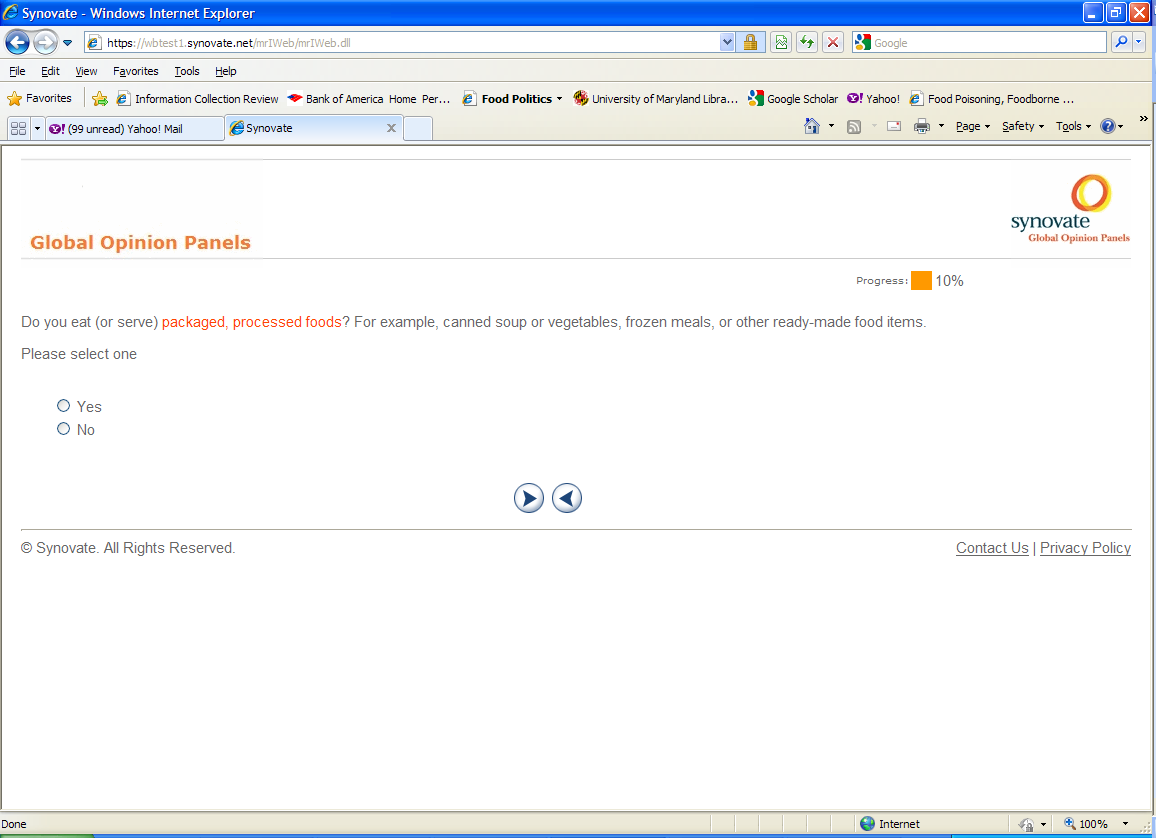Viewport: 1156px width, 838px height.
Task: Open Google Scholar bookmark
Action: [793, 99]
